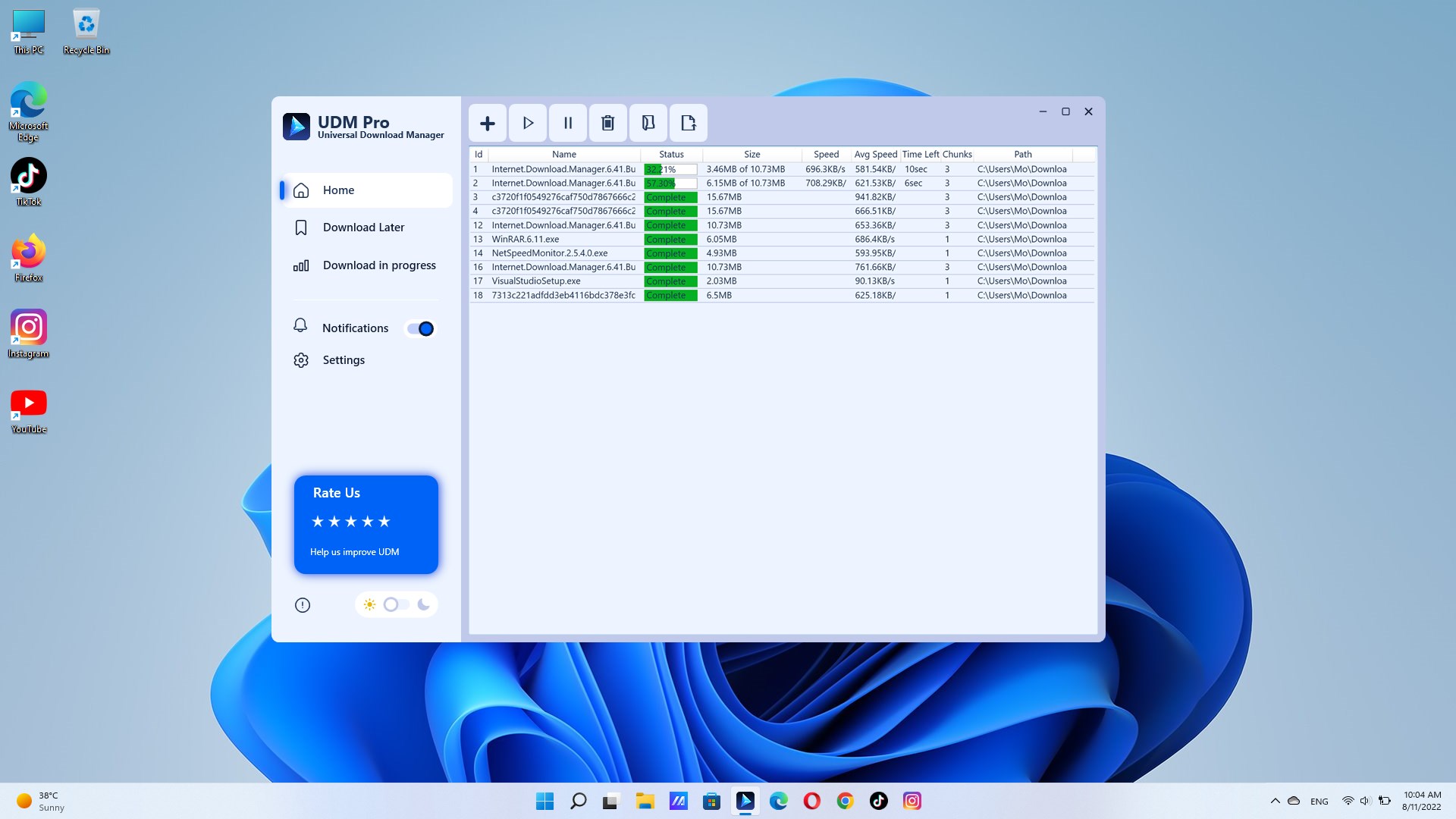Open Download in progress section

click(366, 265)
